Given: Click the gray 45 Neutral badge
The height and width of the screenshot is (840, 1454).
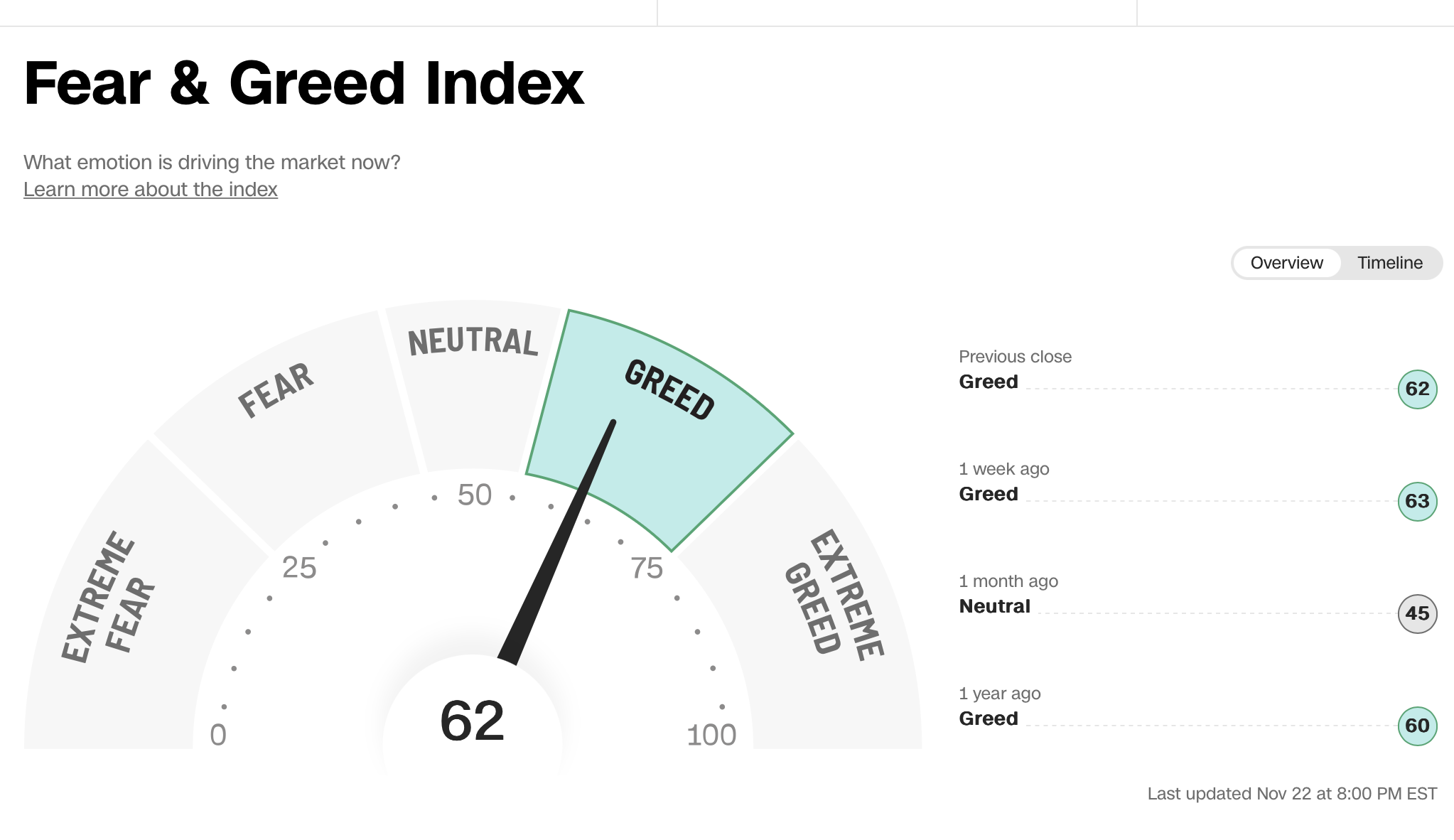Looking at the screenshot, I should pos(1417,613).
